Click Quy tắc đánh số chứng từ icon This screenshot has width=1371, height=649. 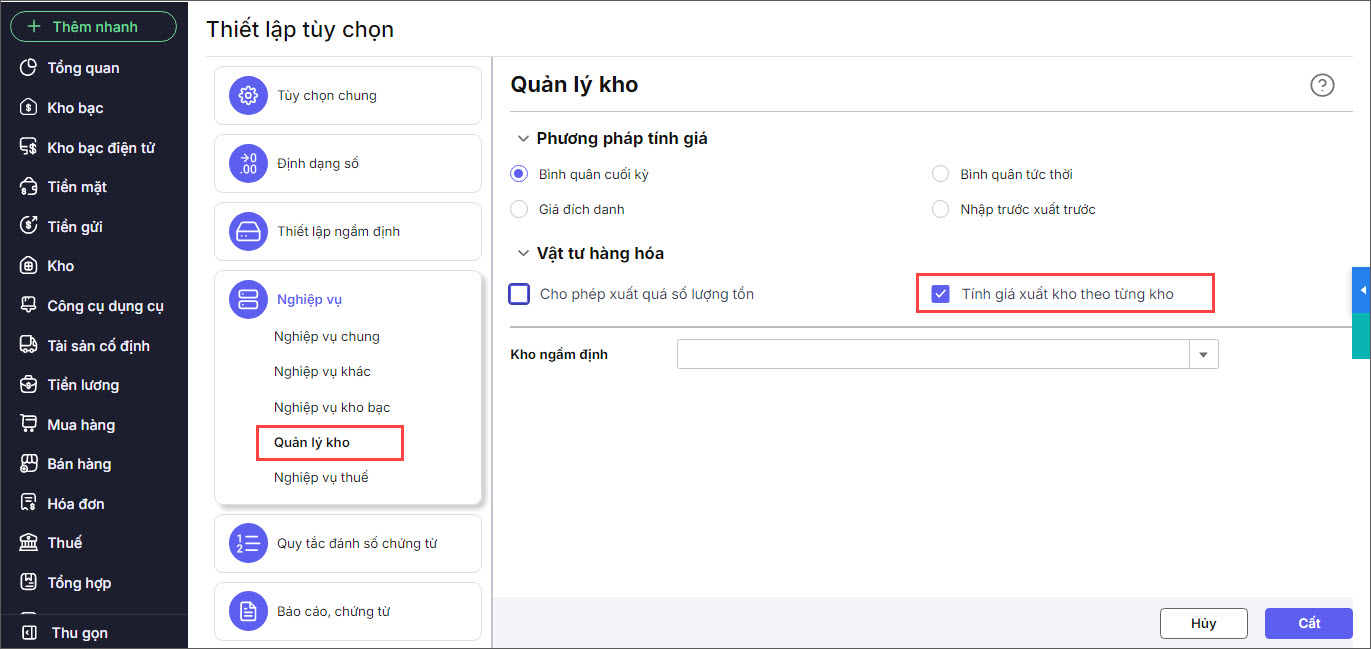[x=248, y=543]
